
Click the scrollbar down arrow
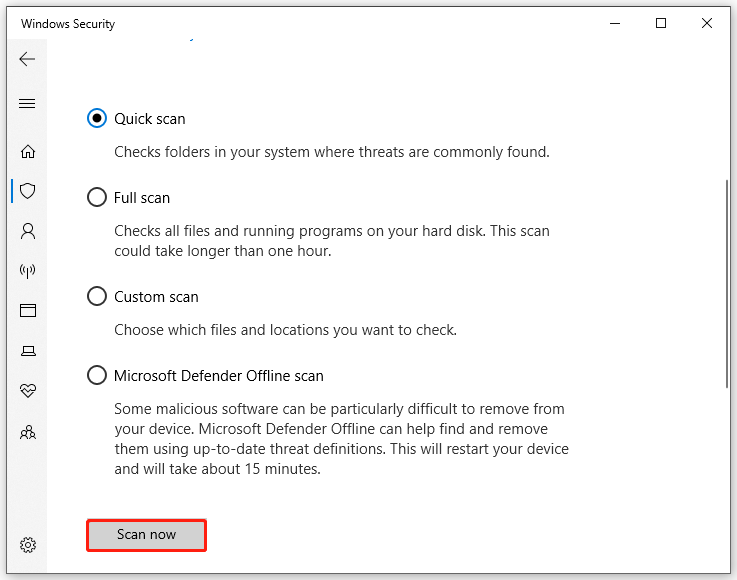(727, 565)
